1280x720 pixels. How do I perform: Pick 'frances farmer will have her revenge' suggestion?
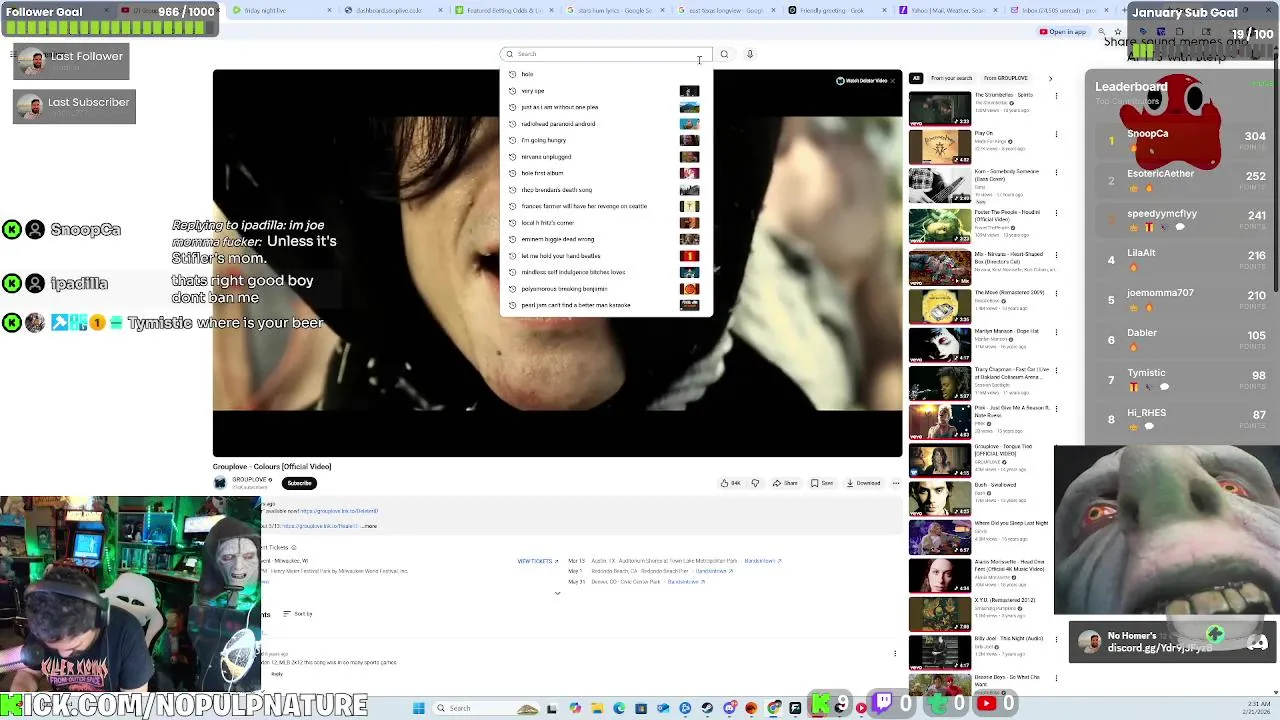[605, 206]
